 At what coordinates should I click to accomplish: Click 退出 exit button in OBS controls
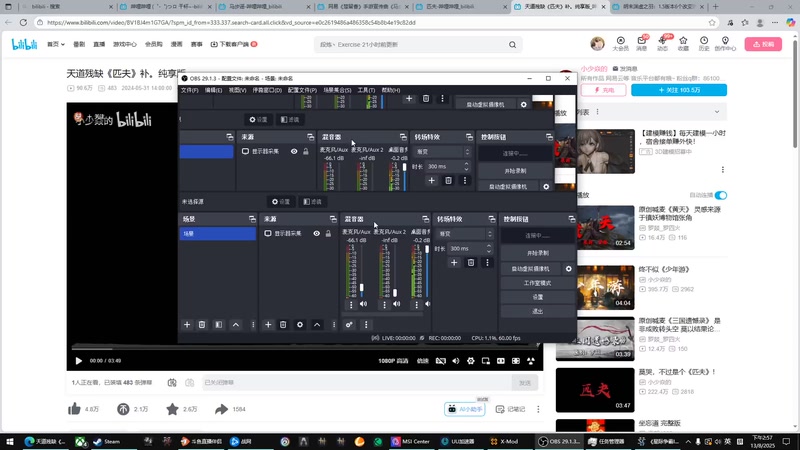(537, 311)
